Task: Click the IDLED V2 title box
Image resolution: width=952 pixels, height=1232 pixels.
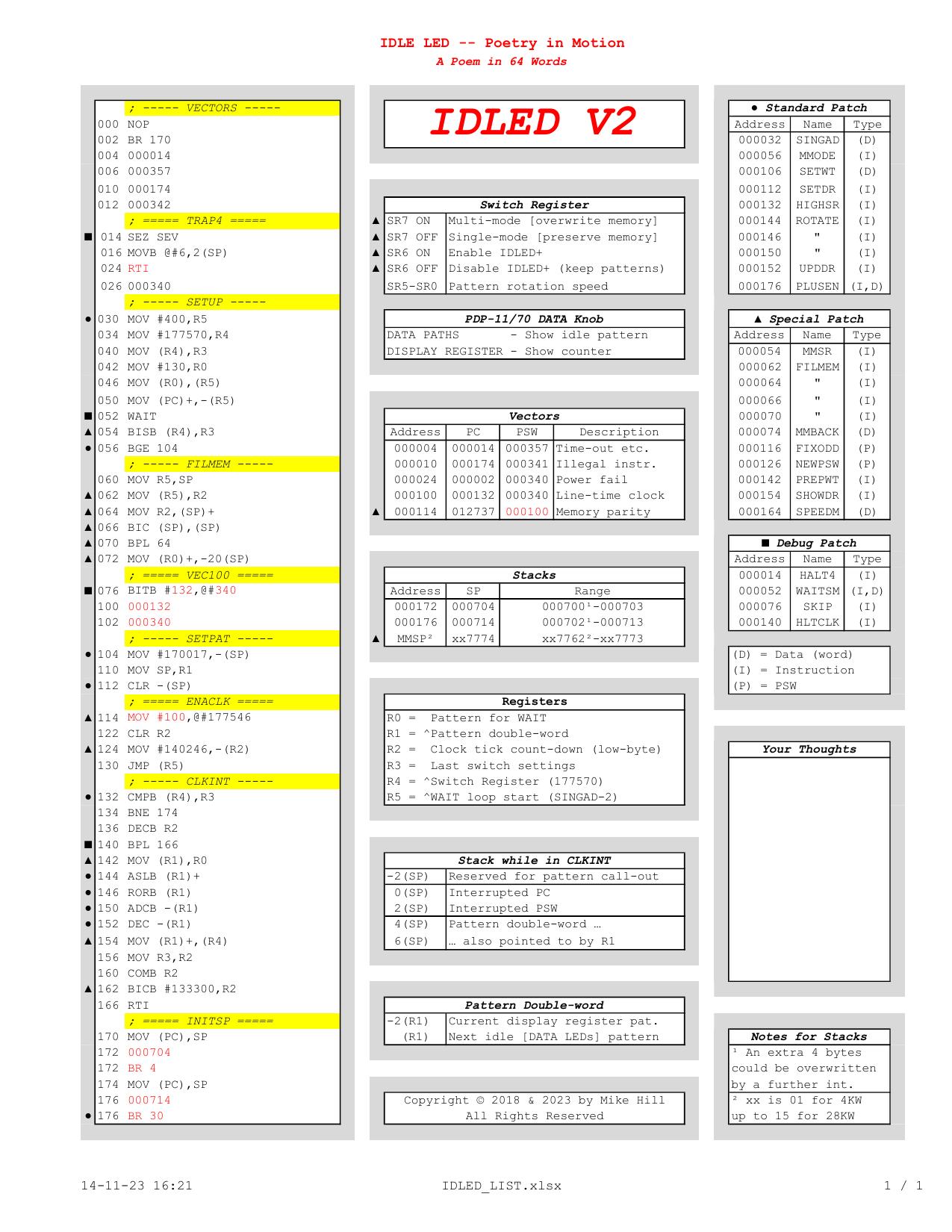Action: coord(534,124)
